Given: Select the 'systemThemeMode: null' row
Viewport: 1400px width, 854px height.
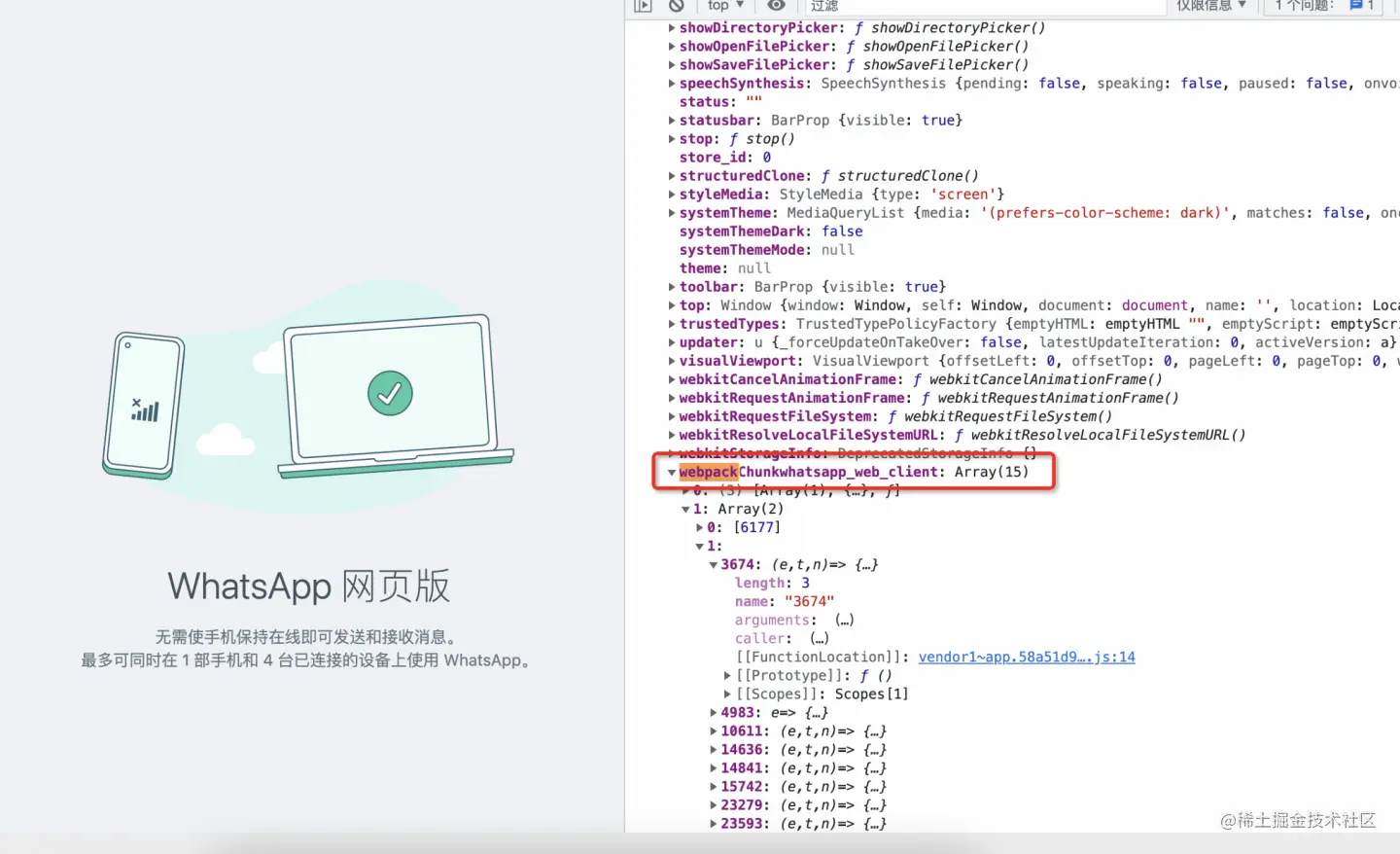Looking at the screenshot, I should point(767,250).
